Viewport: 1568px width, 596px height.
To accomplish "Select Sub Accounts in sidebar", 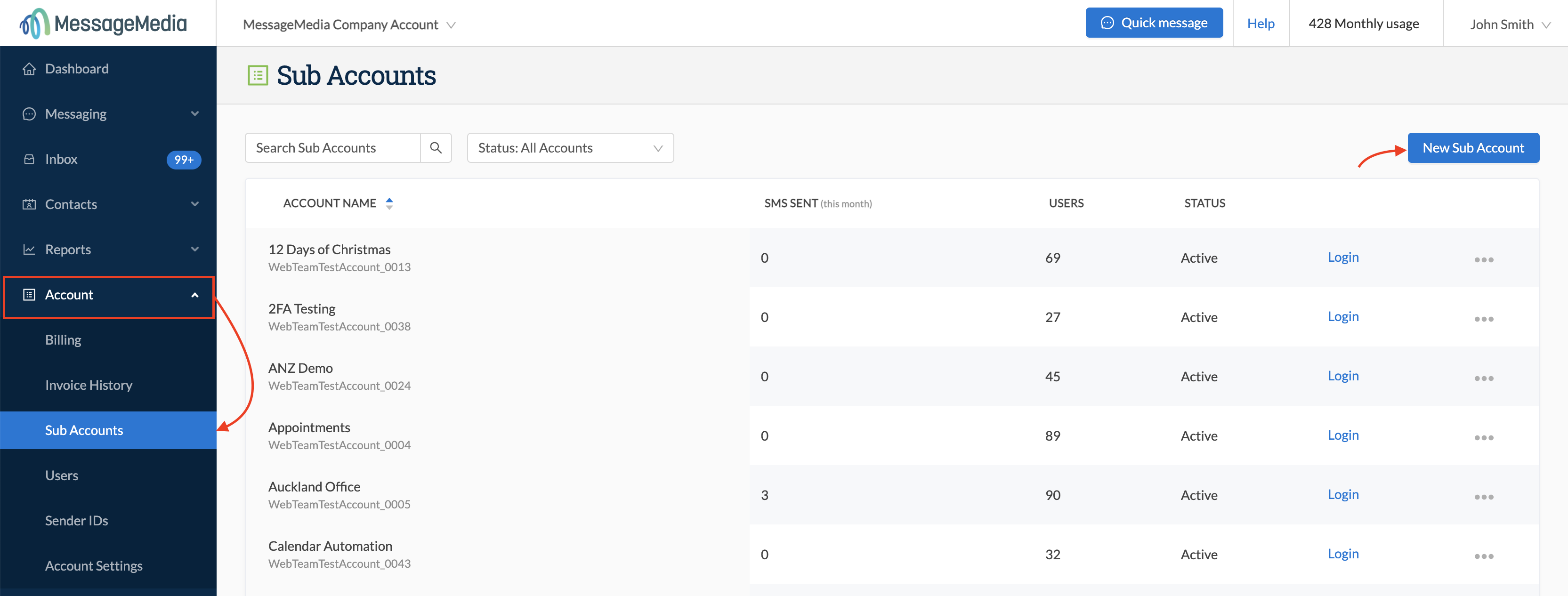I will pos(108,430).
